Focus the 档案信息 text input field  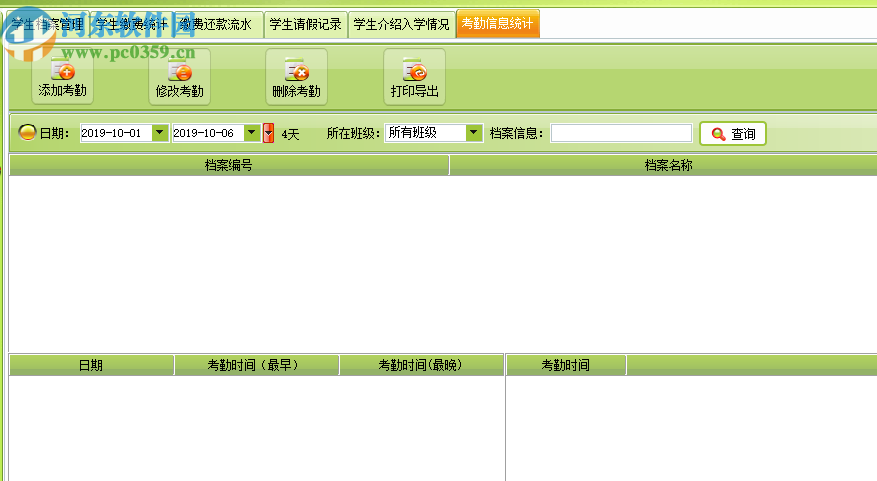[621, 133]
